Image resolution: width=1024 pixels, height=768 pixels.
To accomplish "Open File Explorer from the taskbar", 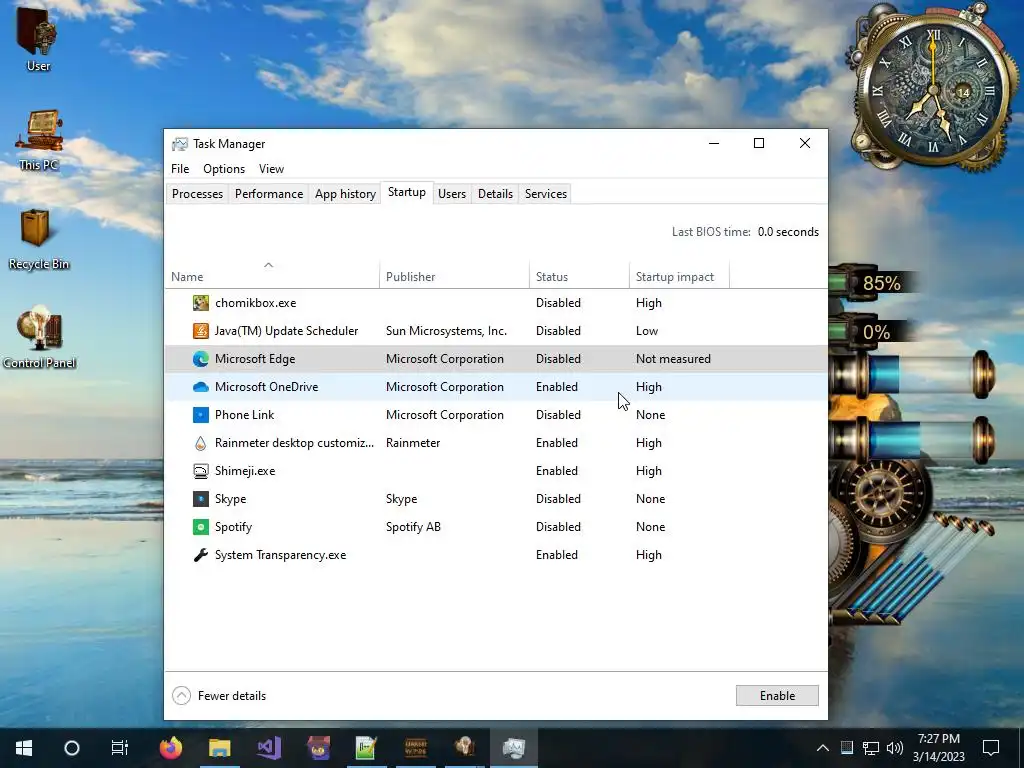I will (220, 748).
